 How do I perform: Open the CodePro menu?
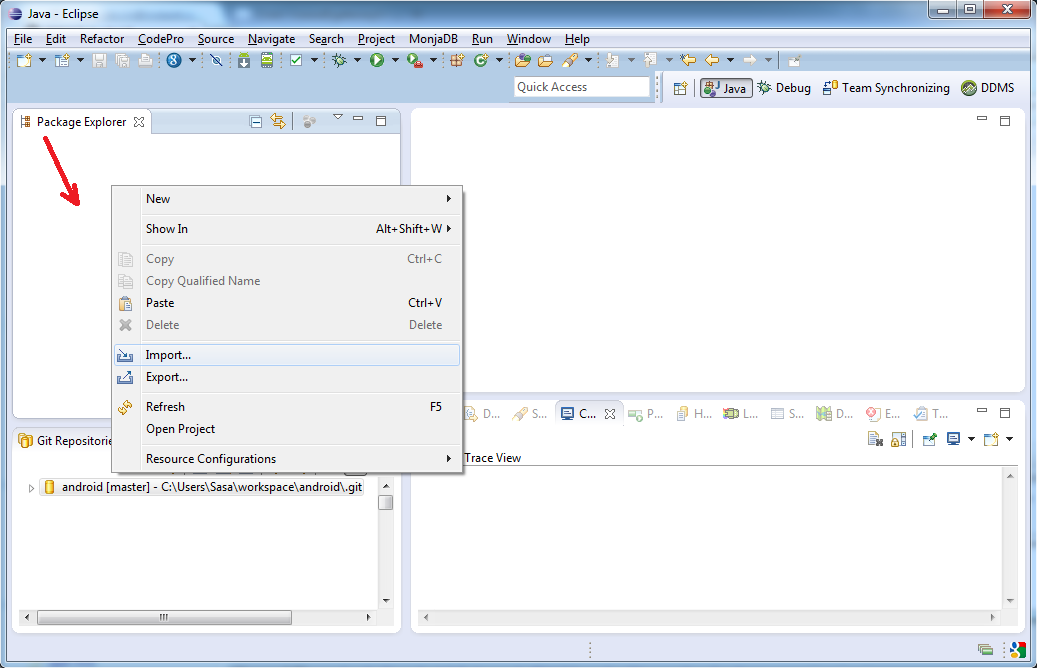pos(161,39)
